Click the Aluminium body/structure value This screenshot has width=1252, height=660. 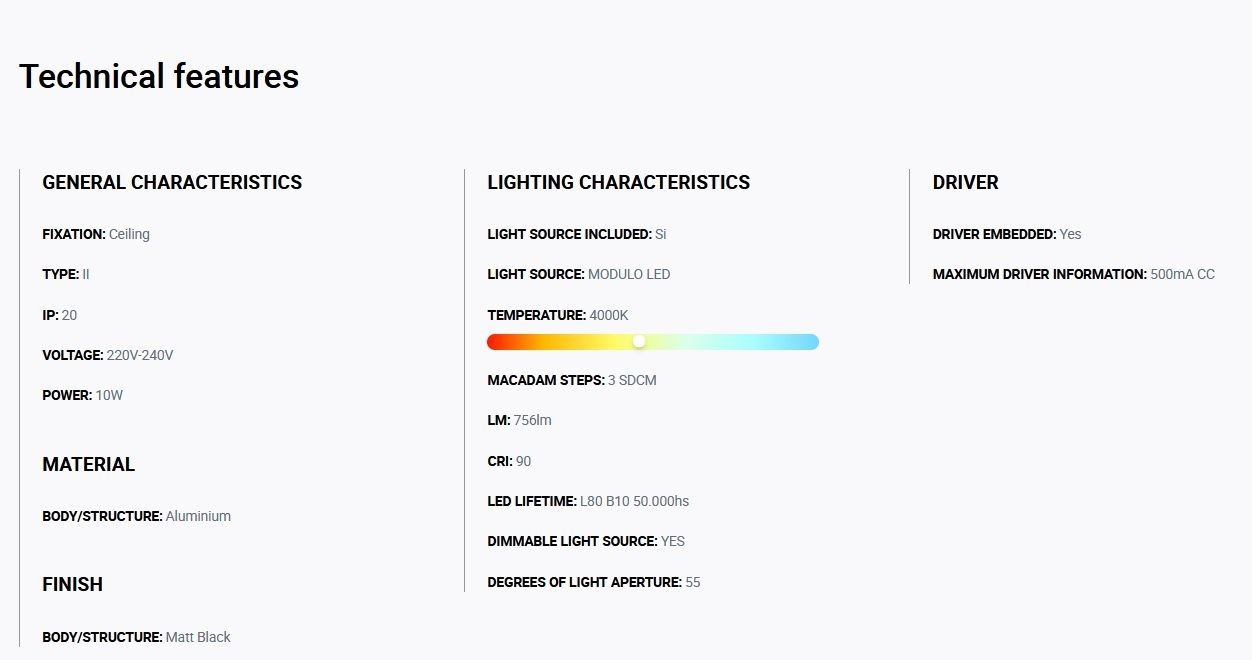(198, 516)
